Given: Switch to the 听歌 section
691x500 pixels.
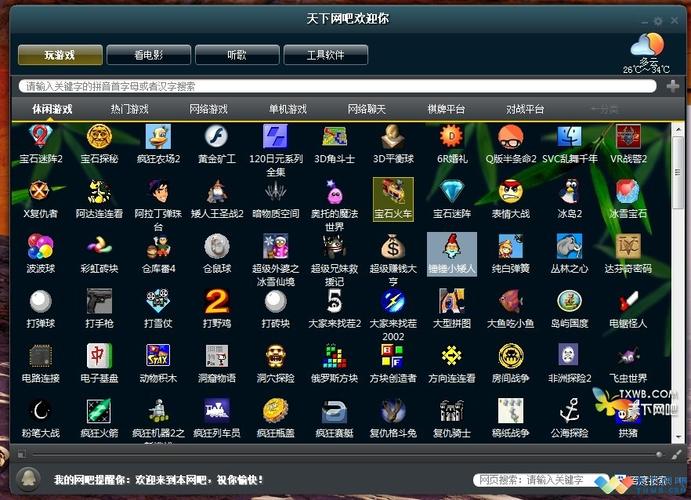Looking at the screenshot, I should [237, 55].
